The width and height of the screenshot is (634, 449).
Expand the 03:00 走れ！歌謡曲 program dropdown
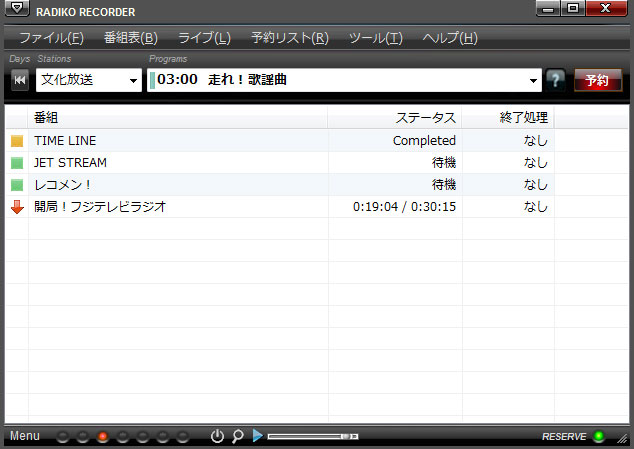tap(344, 80)
